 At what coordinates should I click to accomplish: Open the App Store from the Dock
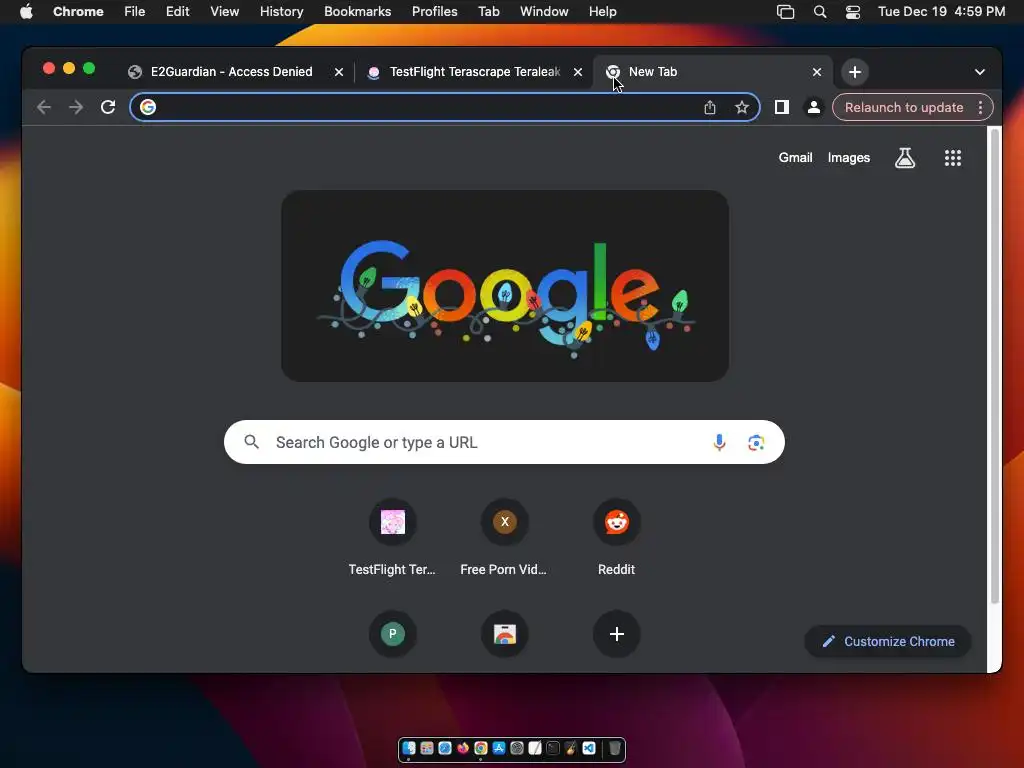click(499, 748)
